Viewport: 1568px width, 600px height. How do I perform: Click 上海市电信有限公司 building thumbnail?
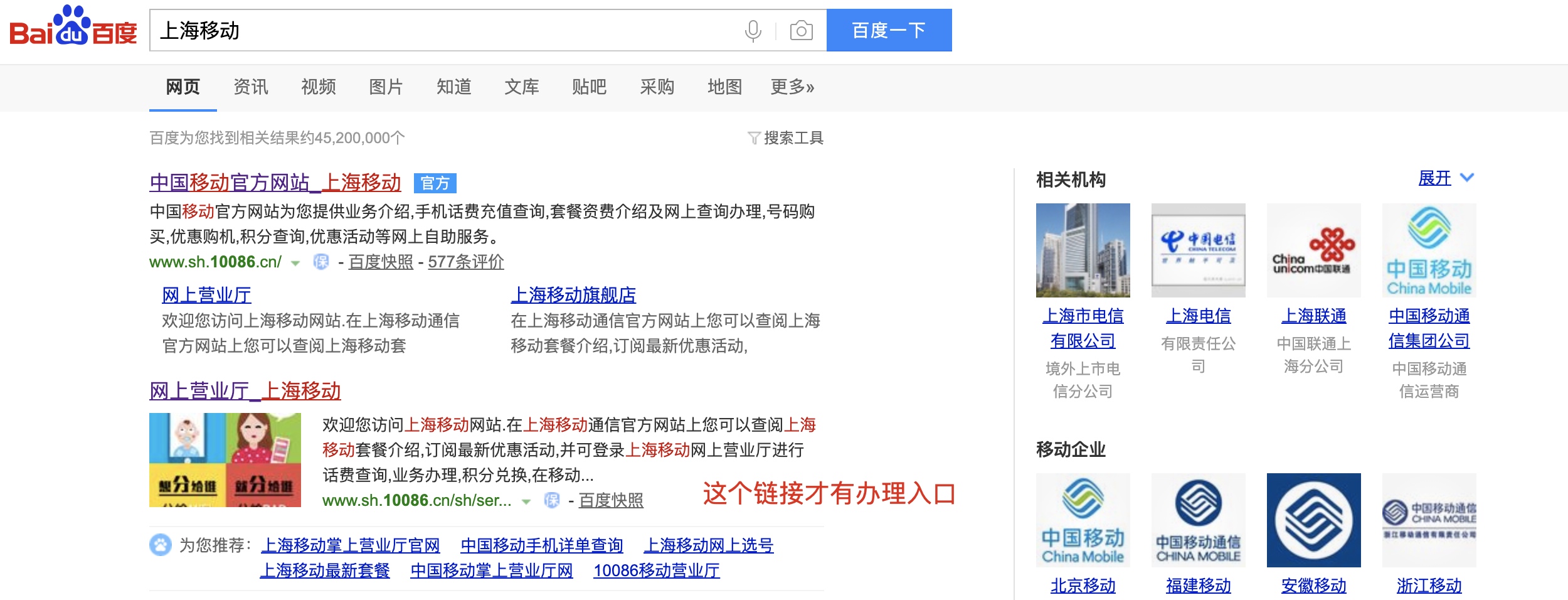click(x=1083, y=250)
